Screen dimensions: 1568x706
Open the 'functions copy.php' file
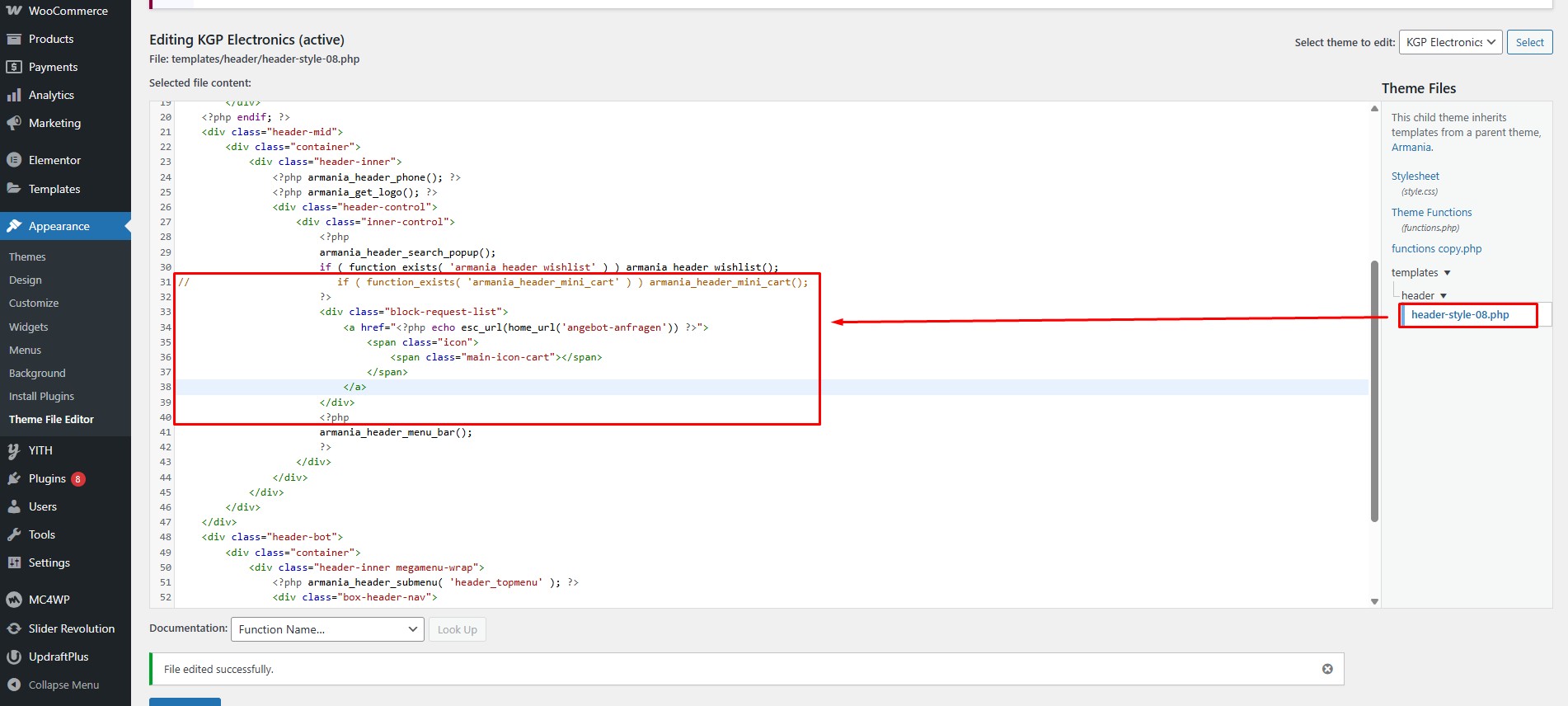(x=1436, y=249)
